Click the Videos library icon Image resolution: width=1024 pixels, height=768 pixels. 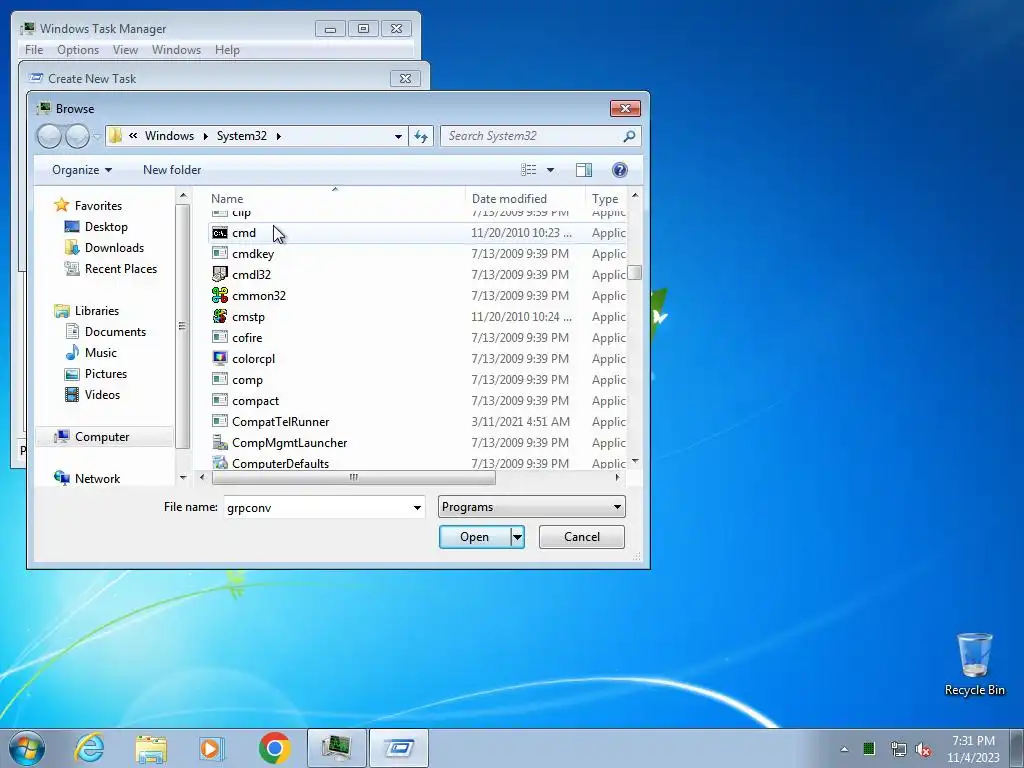tap(72, 394)
